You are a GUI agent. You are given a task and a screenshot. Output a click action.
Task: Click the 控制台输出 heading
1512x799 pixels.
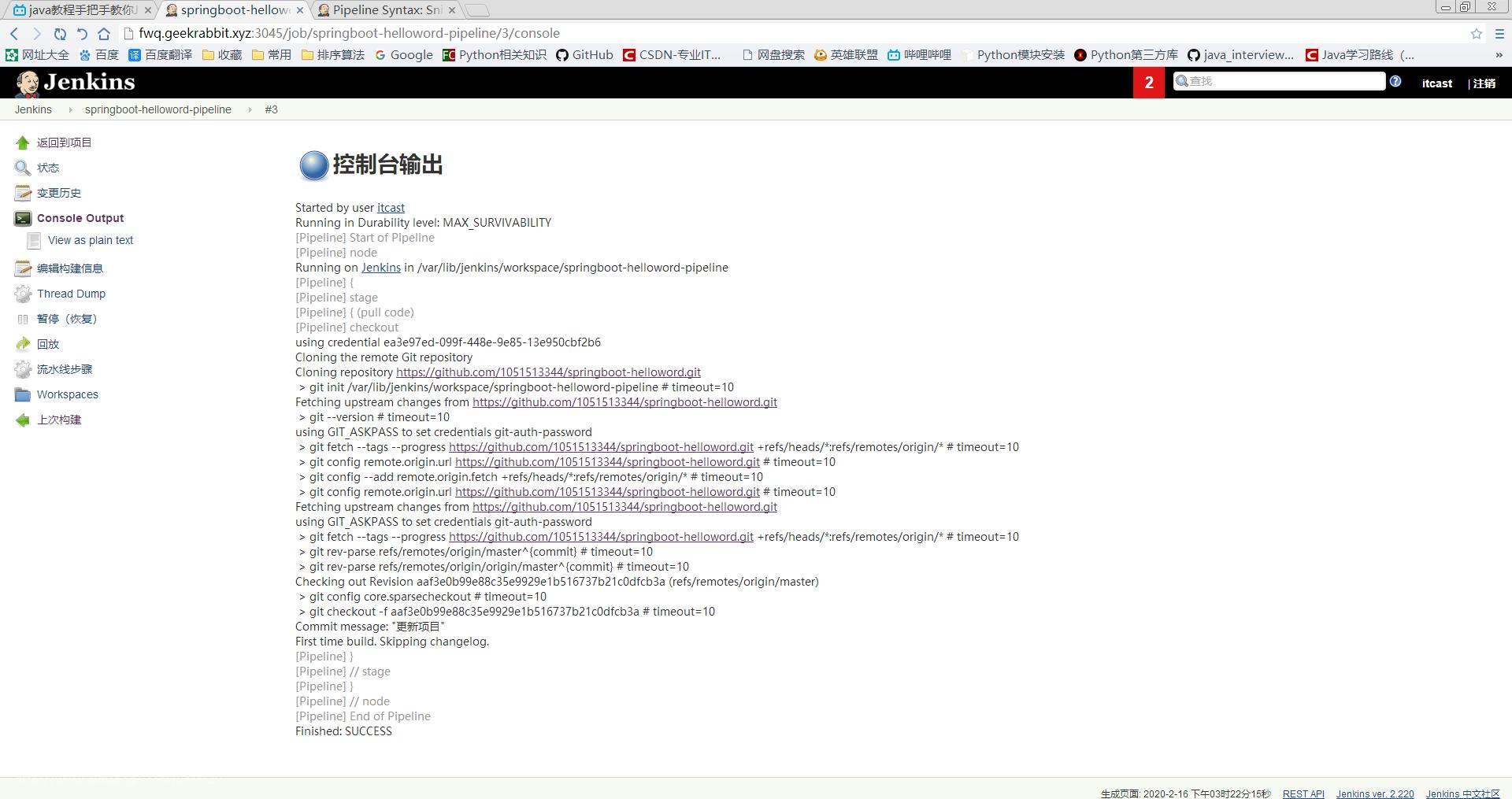387,165
